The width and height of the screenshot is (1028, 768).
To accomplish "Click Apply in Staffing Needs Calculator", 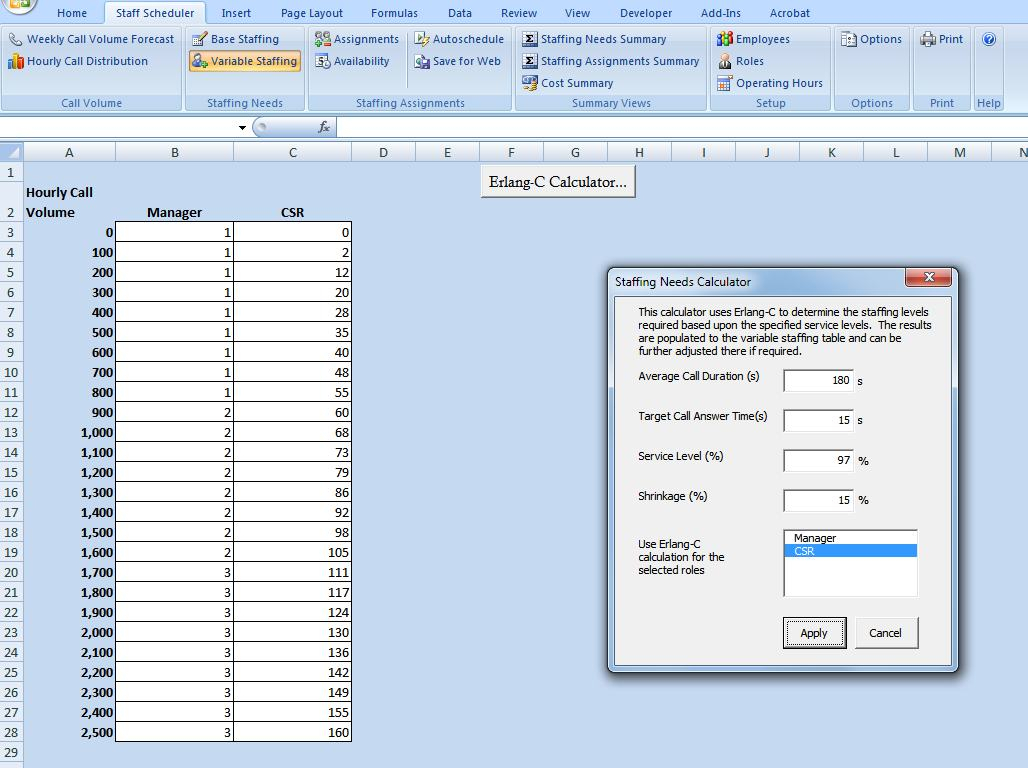I will coord(814,633).
